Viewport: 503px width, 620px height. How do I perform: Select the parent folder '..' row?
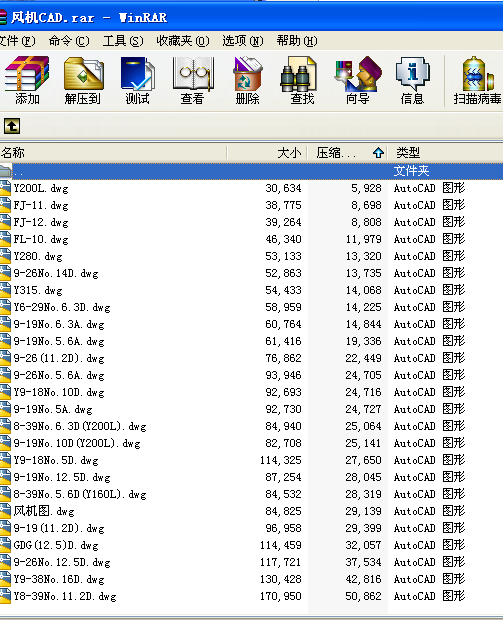252,171
